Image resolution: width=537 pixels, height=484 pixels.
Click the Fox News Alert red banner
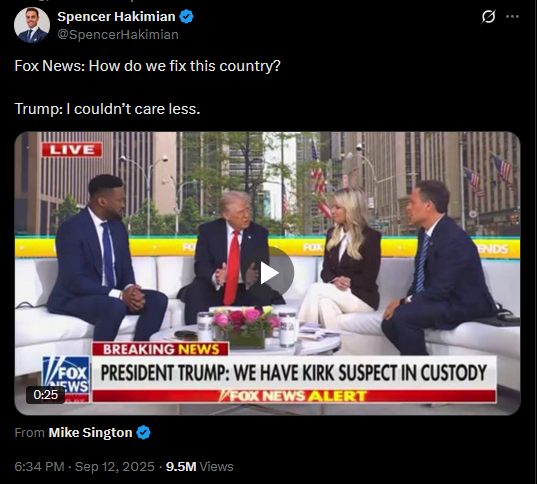pos(294,396)
